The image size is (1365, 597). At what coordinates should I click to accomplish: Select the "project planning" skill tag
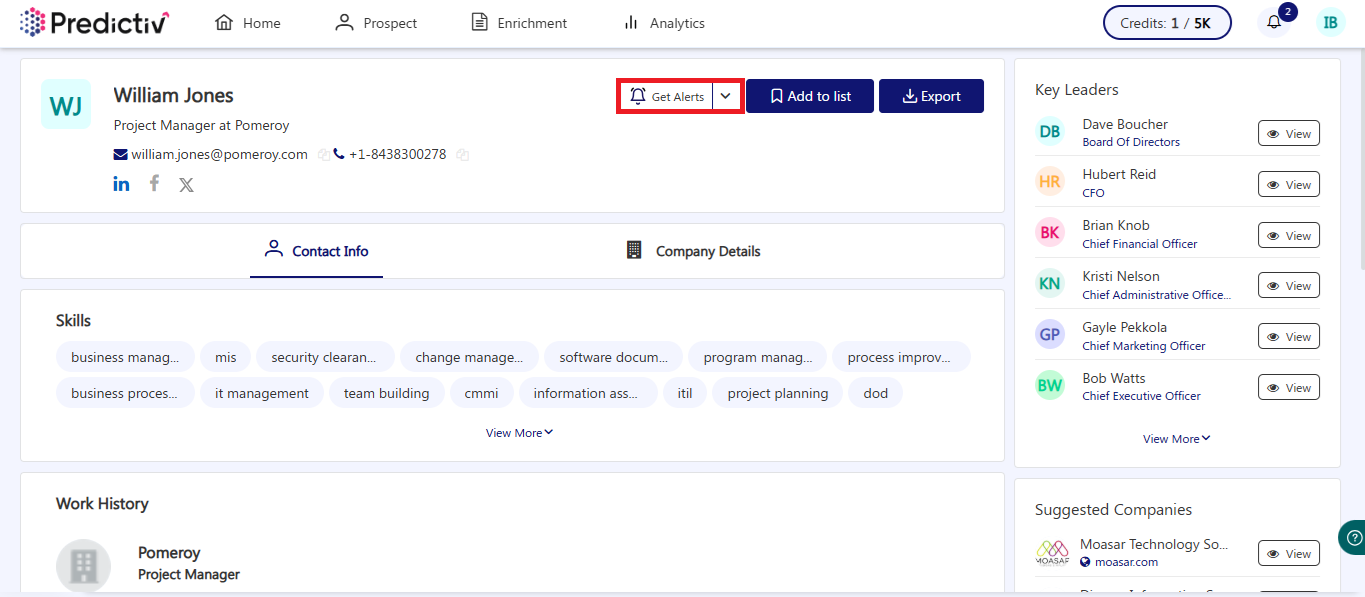pos(778,393)
